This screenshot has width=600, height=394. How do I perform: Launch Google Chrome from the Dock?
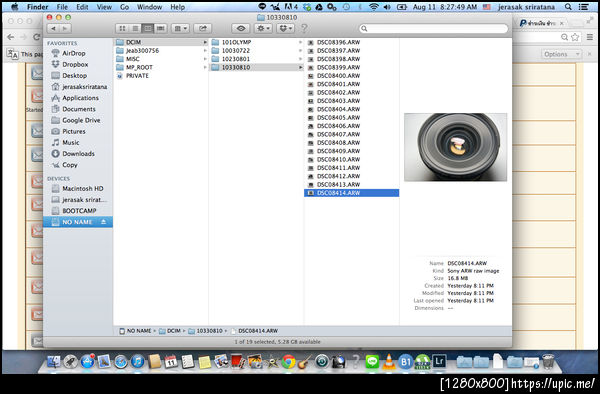click(288, 361)
